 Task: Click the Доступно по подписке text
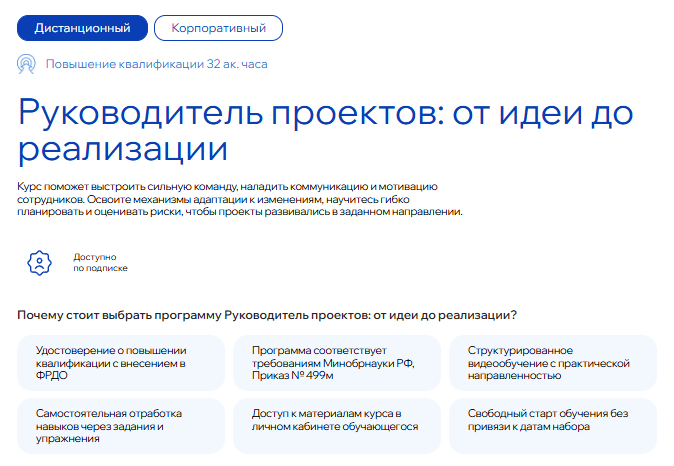point(100,263)
